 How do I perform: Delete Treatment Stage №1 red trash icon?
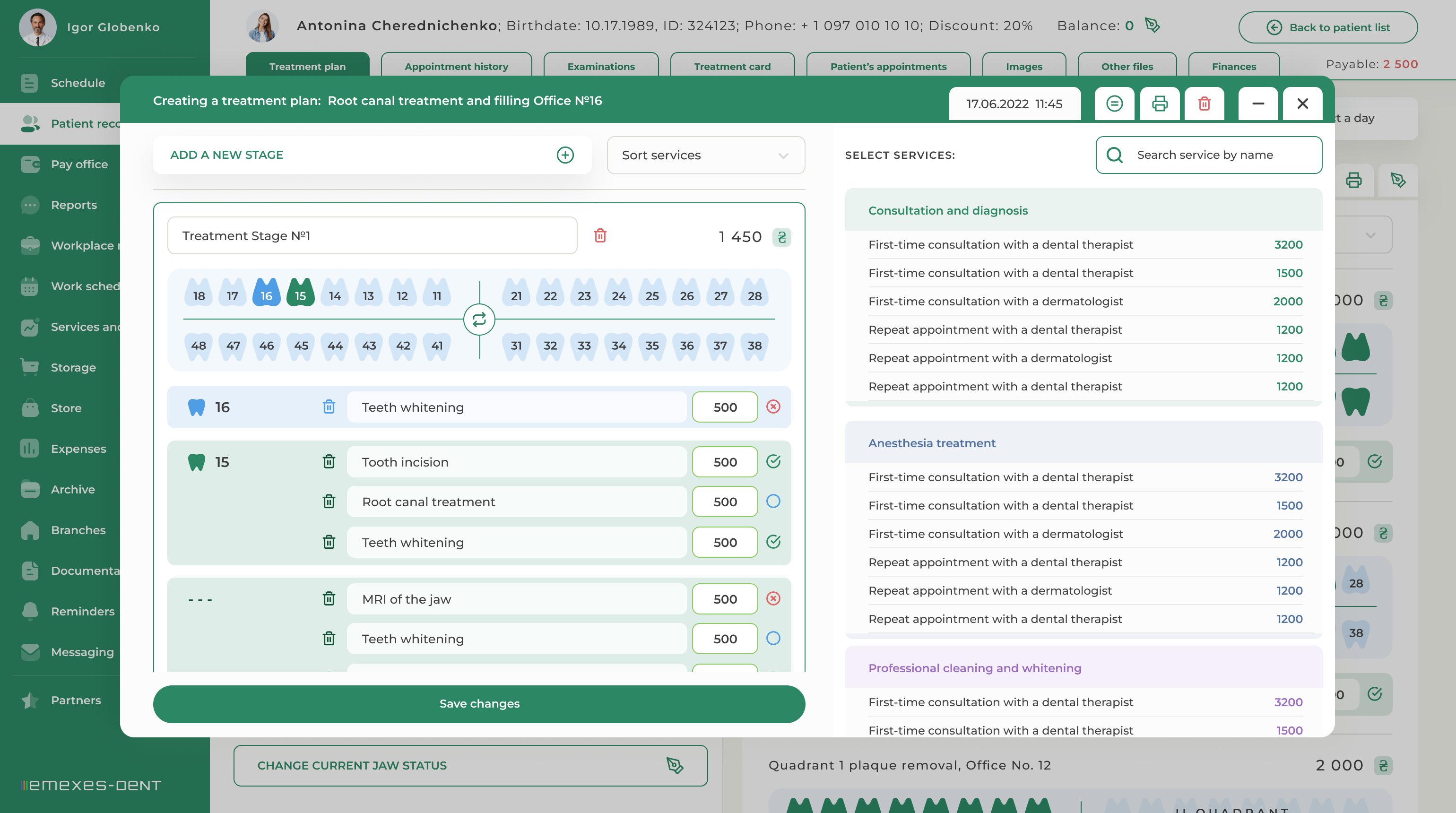[600, 235]
